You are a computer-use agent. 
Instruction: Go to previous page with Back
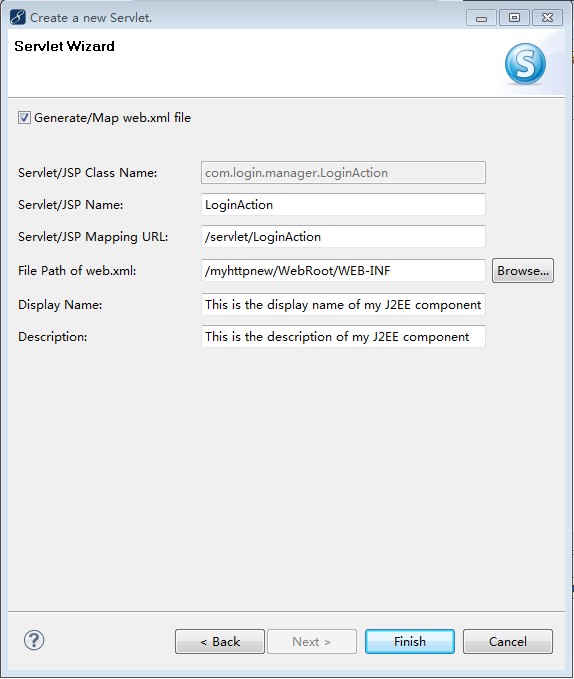(x=220, y=641)
